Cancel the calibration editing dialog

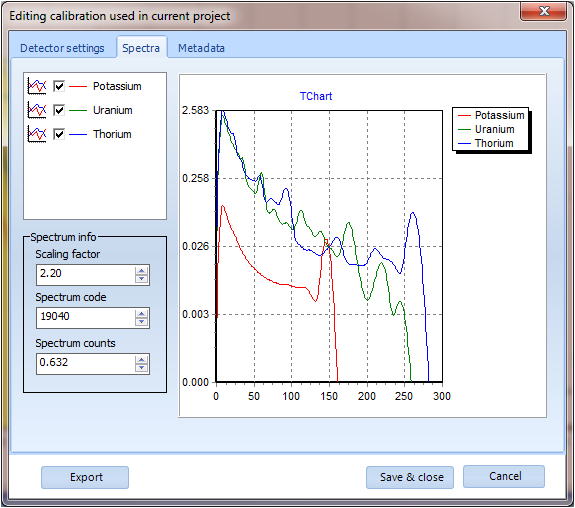(504, 476)
